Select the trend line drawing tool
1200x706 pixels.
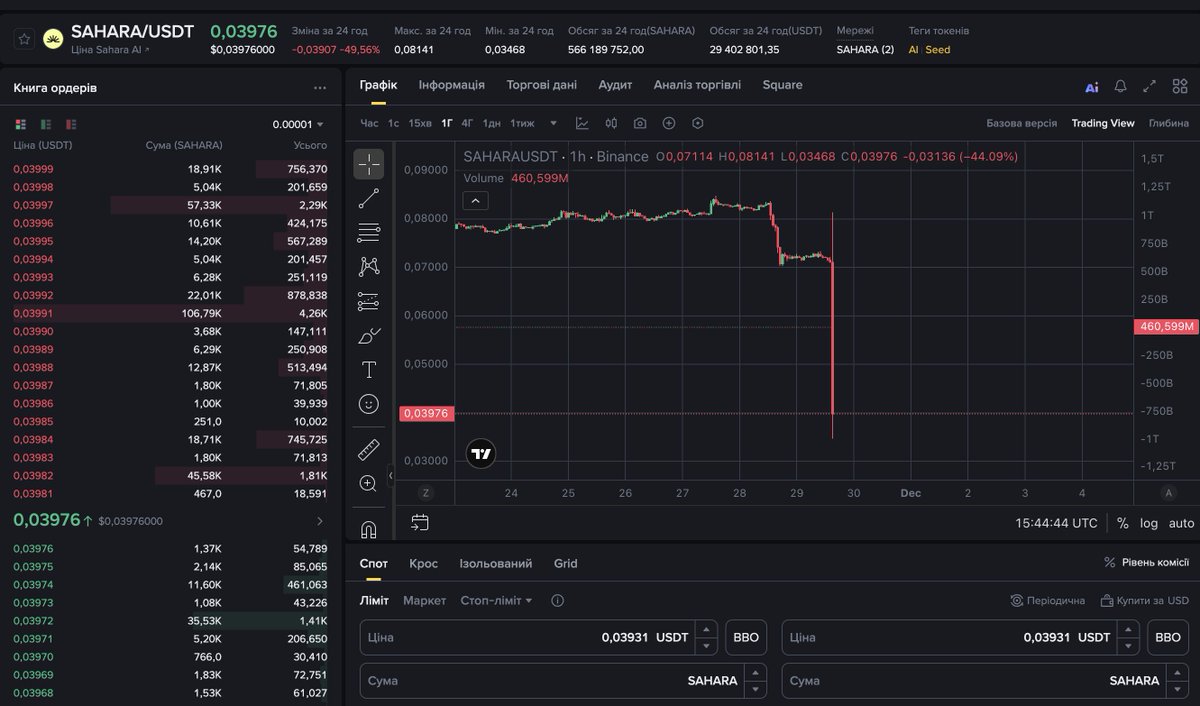coord(369,198)
